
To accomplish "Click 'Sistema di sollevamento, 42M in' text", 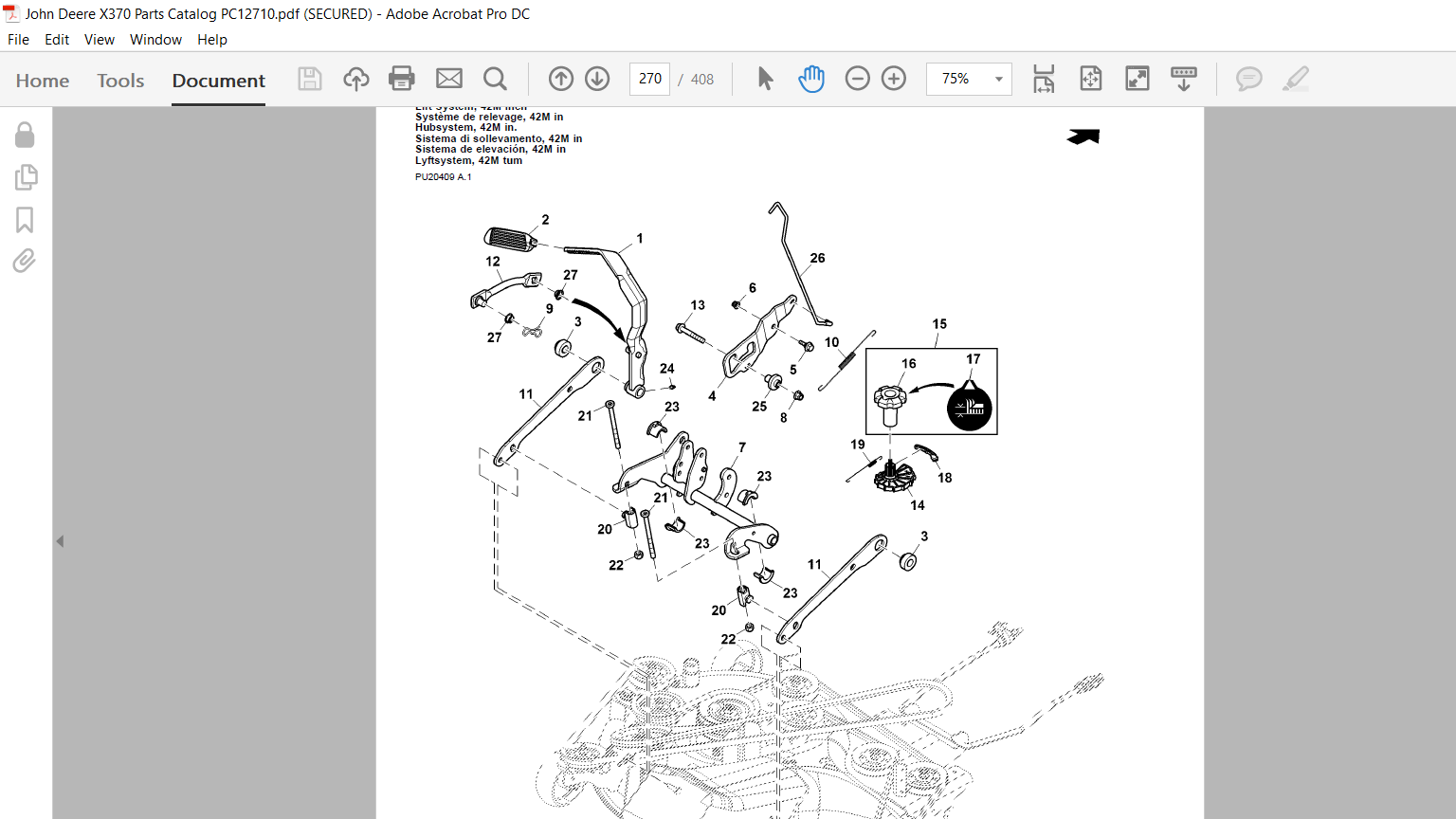I will (x=499, y=138).
